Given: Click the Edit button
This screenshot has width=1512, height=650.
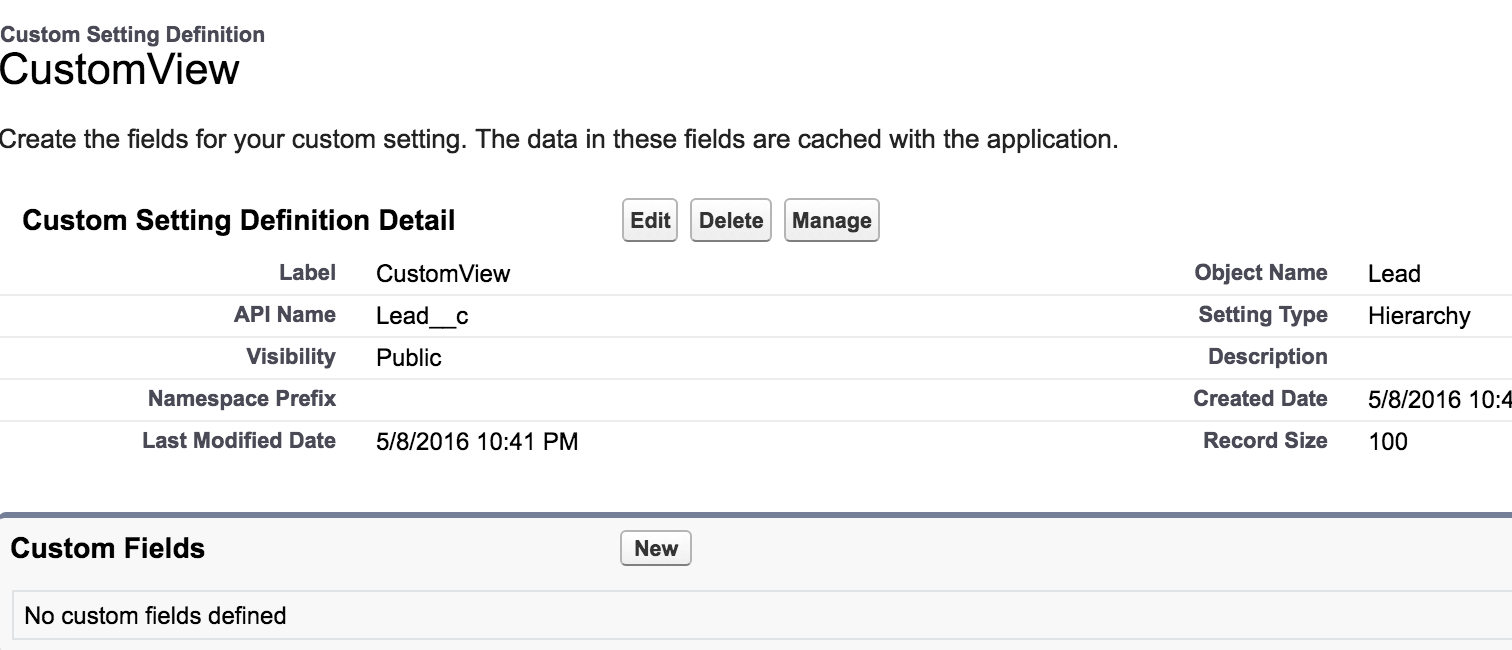Looking at the screenshot, I should tap(650, 220).
